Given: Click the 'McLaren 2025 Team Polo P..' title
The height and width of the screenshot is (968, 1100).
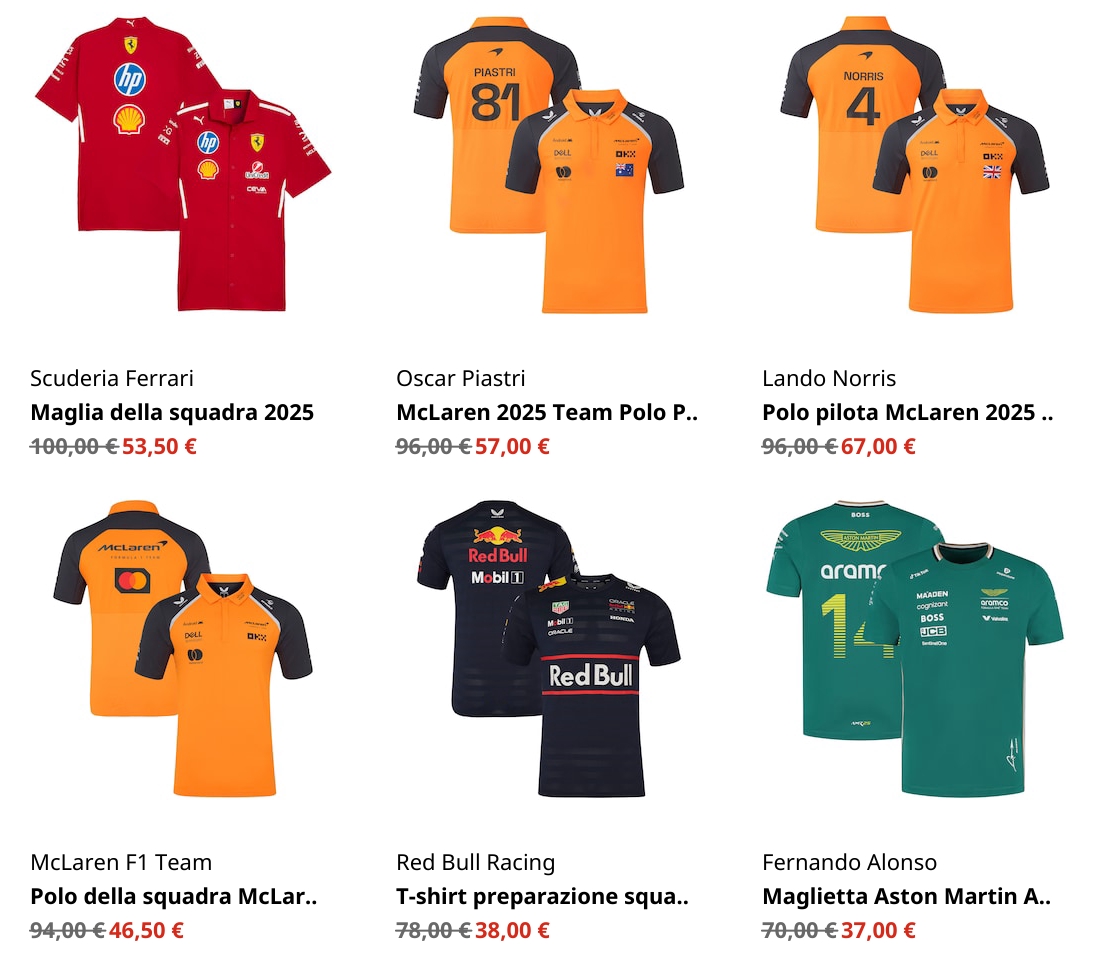Looking at the screenshot, I should 546,412.
